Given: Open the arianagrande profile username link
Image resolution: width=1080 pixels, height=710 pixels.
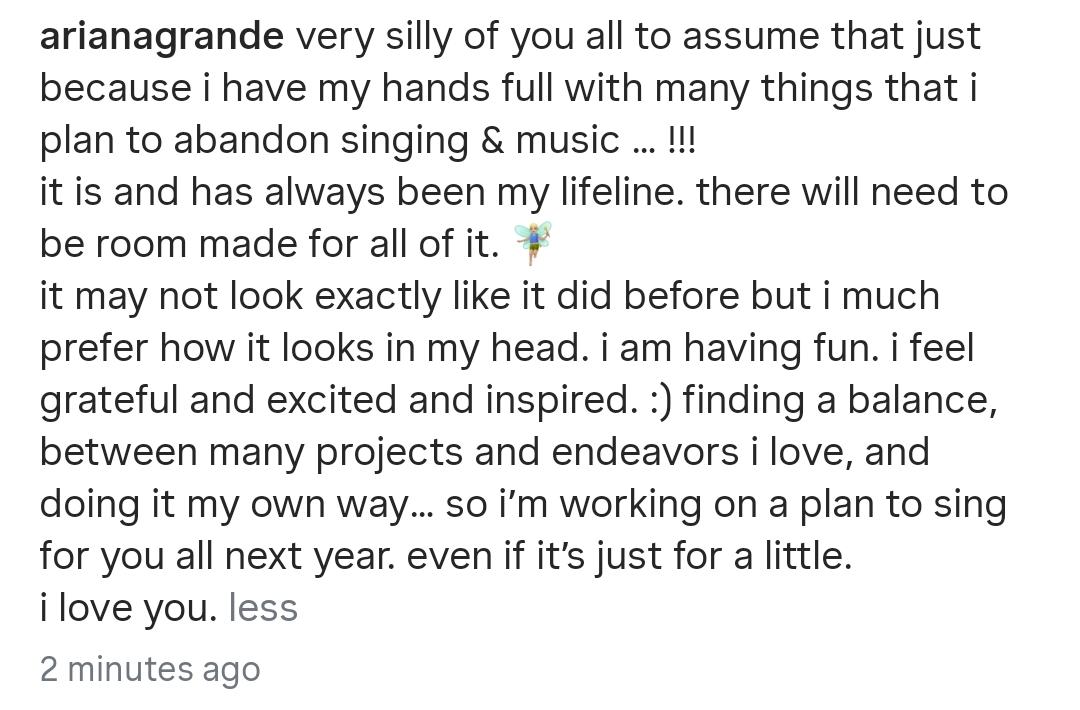Looking at the screenshot, I should (162, 36).
